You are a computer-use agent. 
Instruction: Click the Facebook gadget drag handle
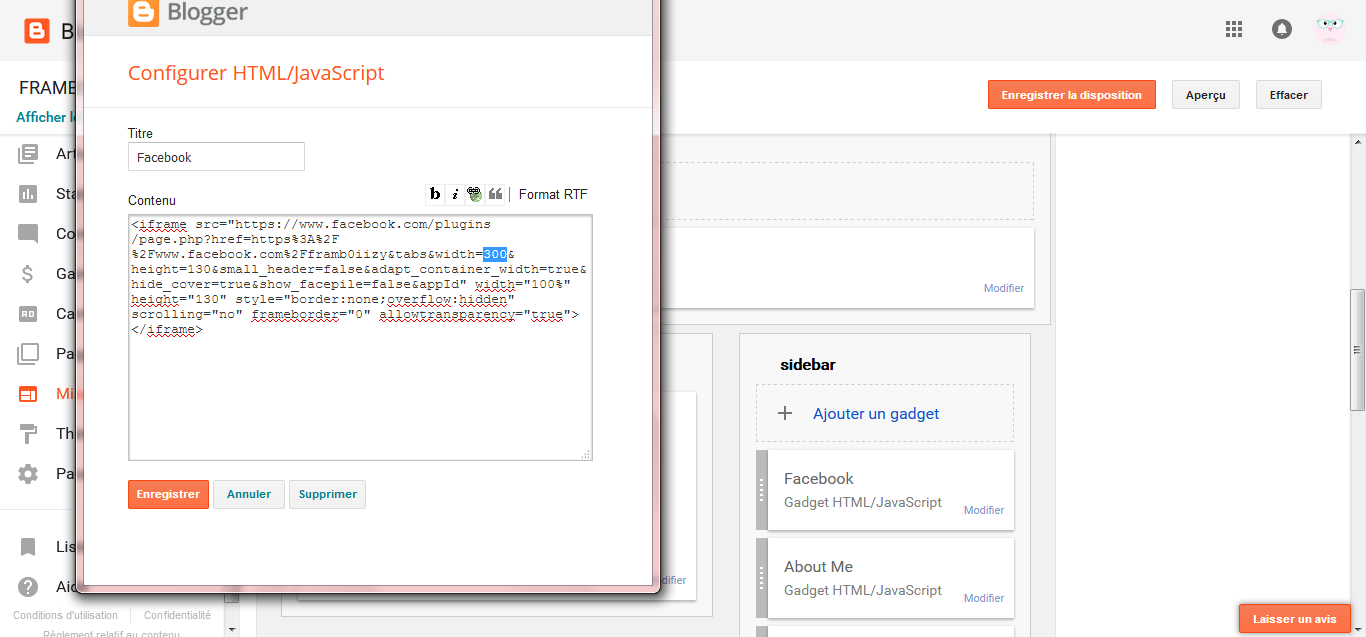[x=762, y=490]
